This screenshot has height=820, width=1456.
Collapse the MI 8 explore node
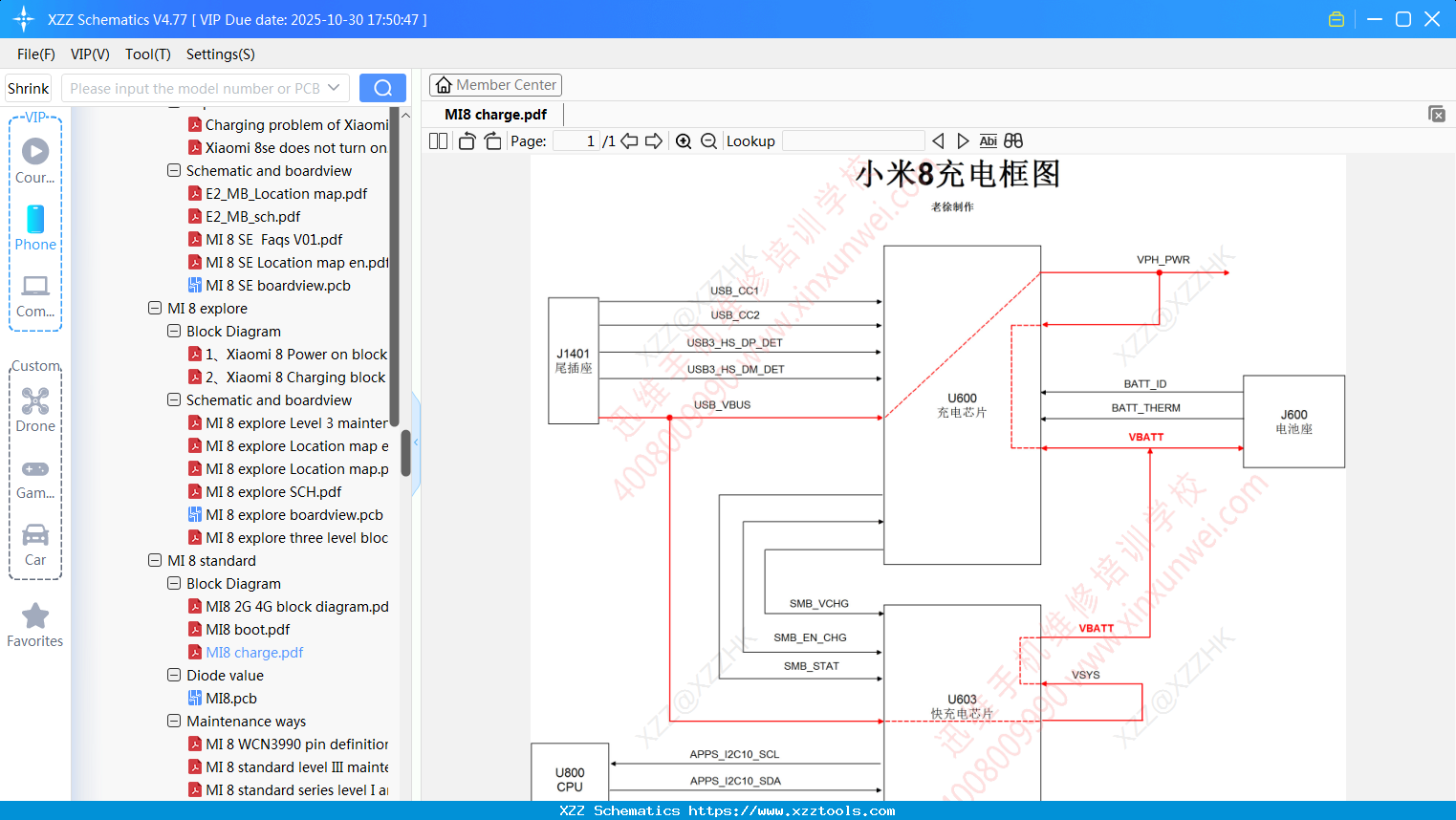(x=155, y=309)
